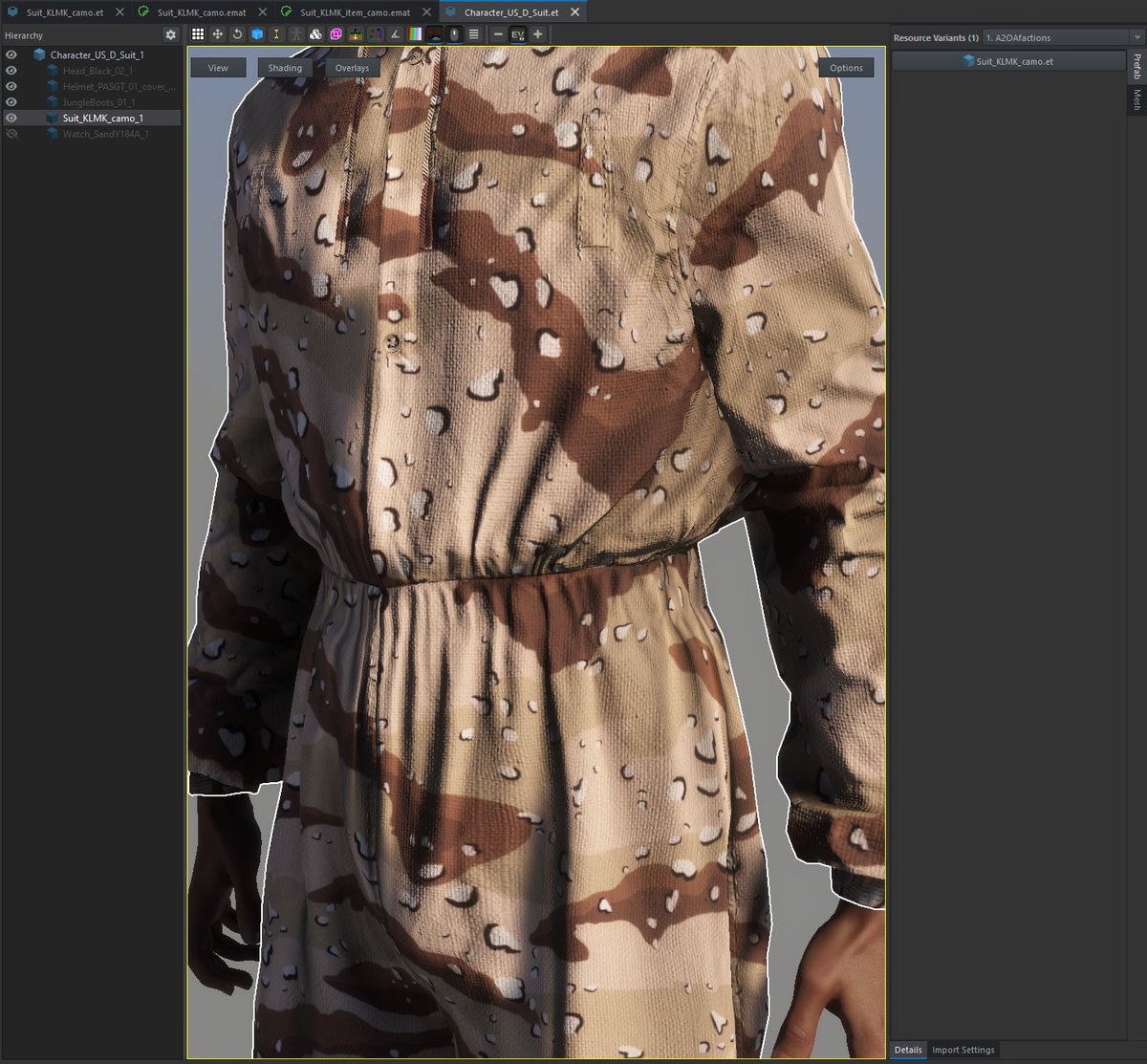
Task: Open the View viewport menu
Action: click(x=218, y=68)
